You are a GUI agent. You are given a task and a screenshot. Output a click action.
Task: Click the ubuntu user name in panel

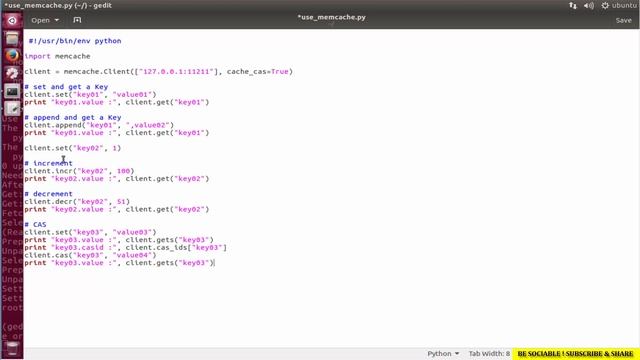point(624,5)
